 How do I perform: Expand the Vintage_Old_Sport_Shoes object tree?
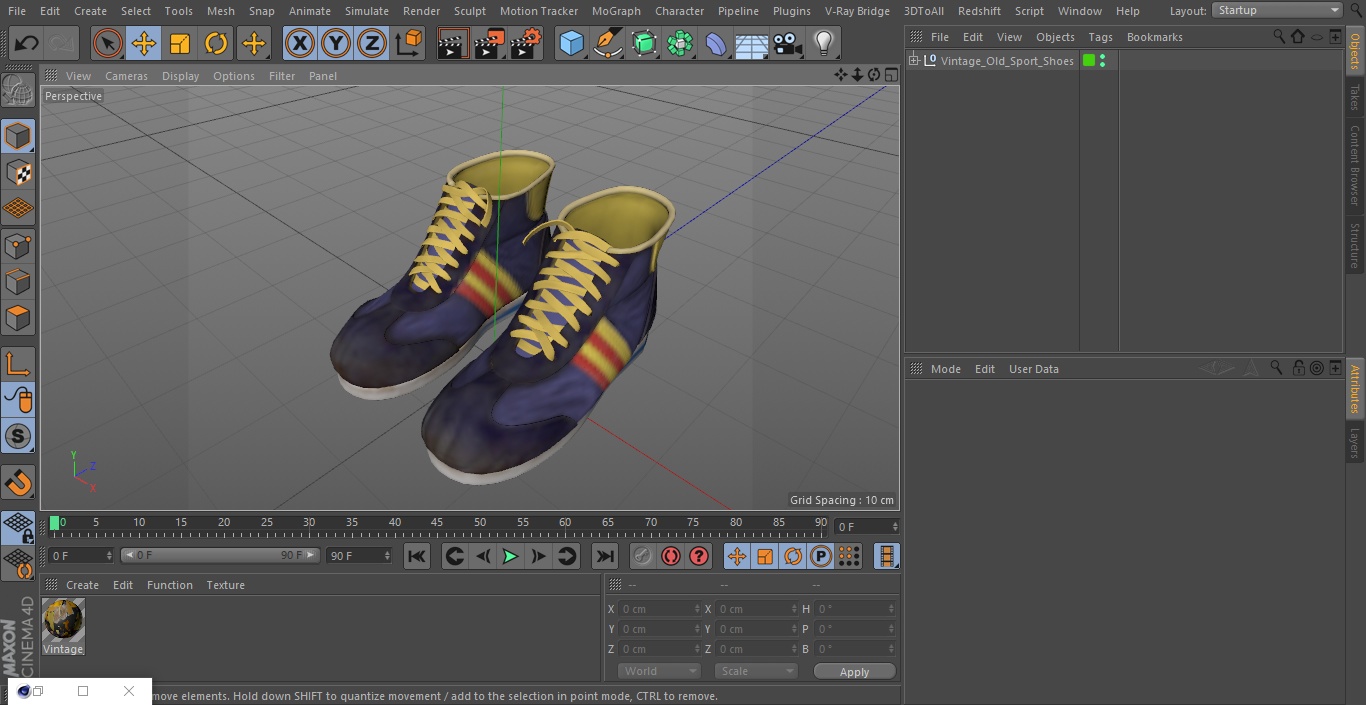pyautogui.click(x=913, y=61)
